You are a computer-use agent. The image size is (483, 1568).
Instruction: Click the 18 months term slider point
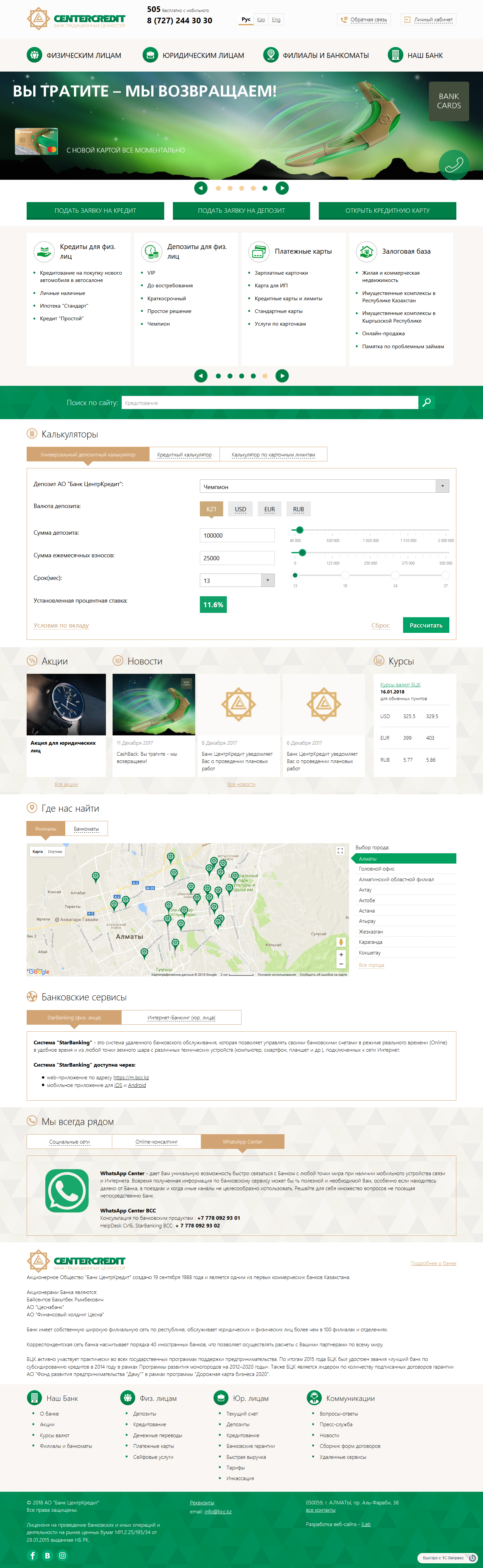345,575
